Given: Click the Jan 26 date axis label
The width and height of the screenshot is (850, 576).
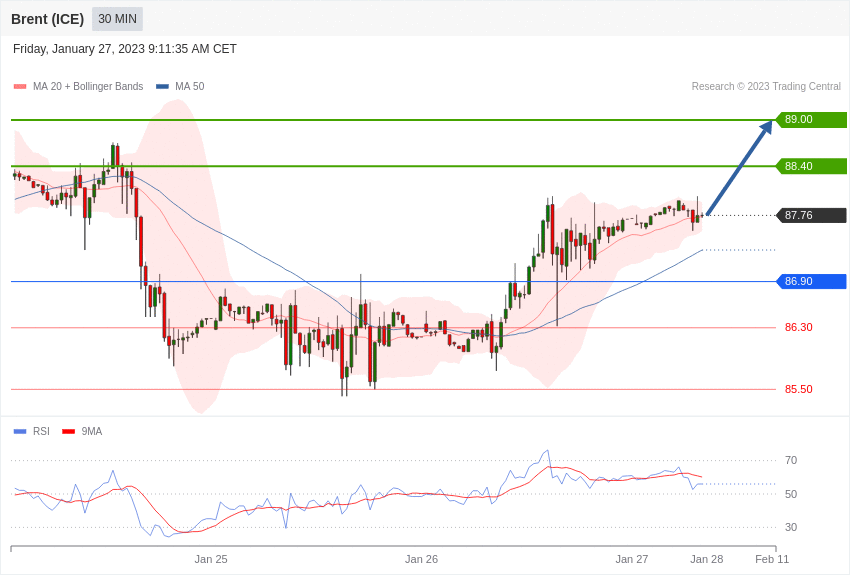Looking at the screenshot, I should pyautogui.click(x=421, y=559).
